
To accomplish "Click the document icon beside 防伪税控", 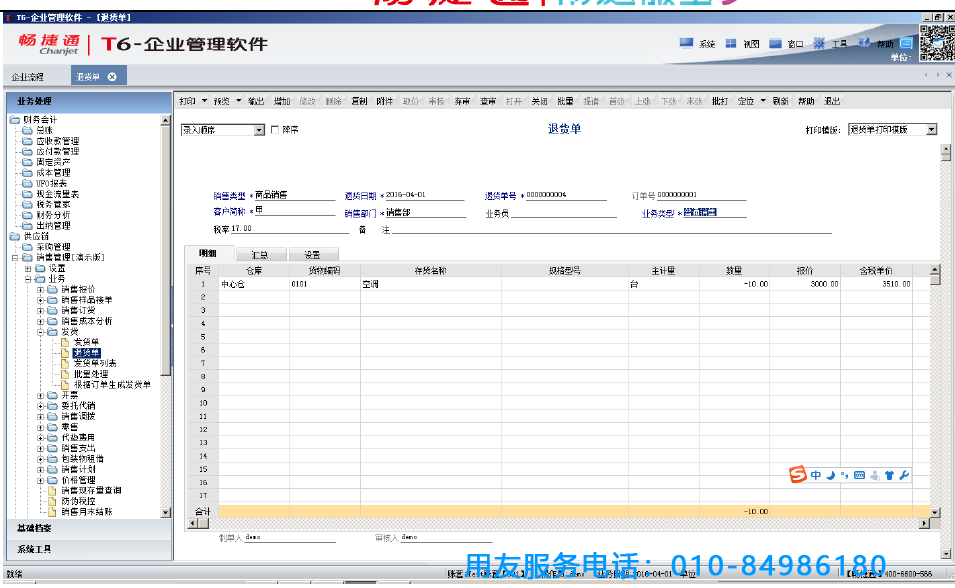I will (x=52, y=501).
